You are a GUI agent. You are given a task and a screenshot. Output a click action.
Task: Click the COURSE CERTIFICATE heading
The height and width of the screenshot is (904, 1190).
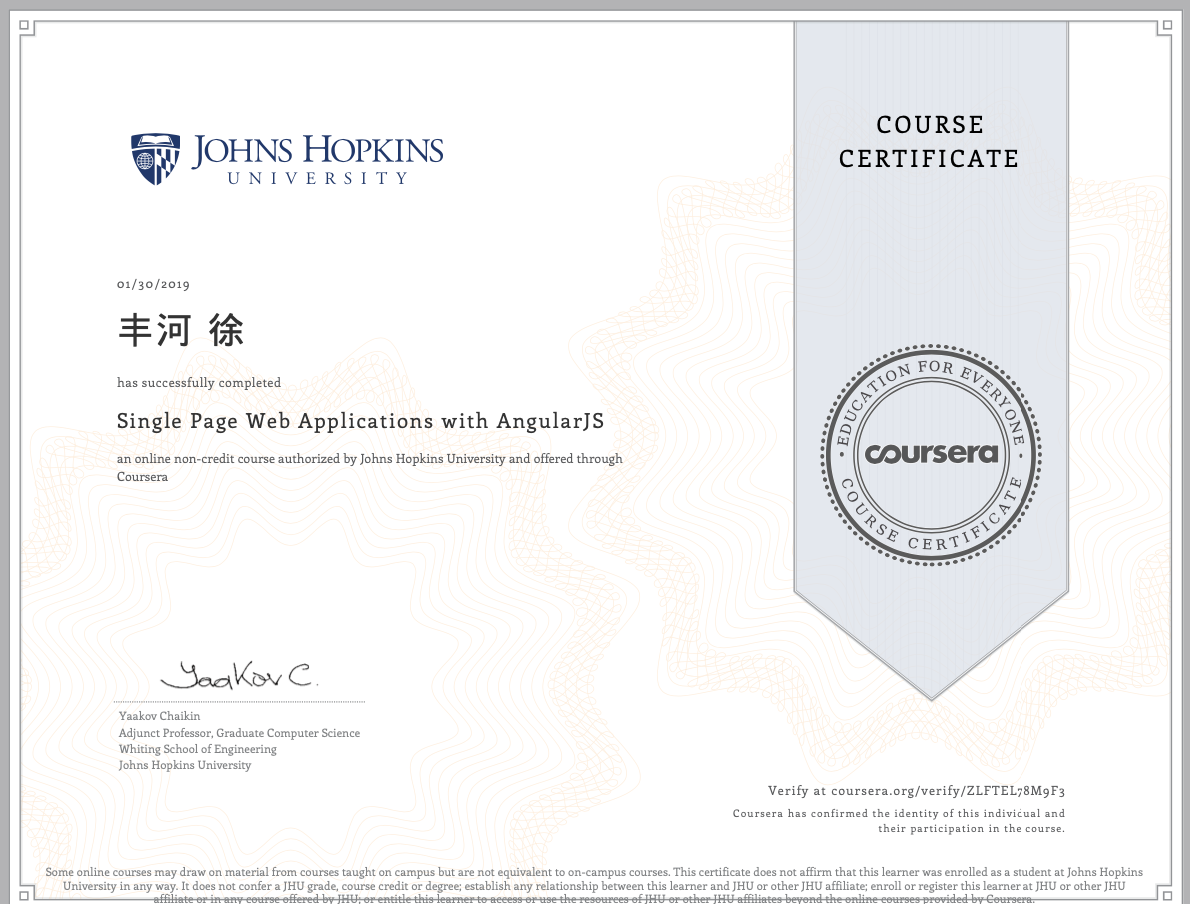pos(929,141)
